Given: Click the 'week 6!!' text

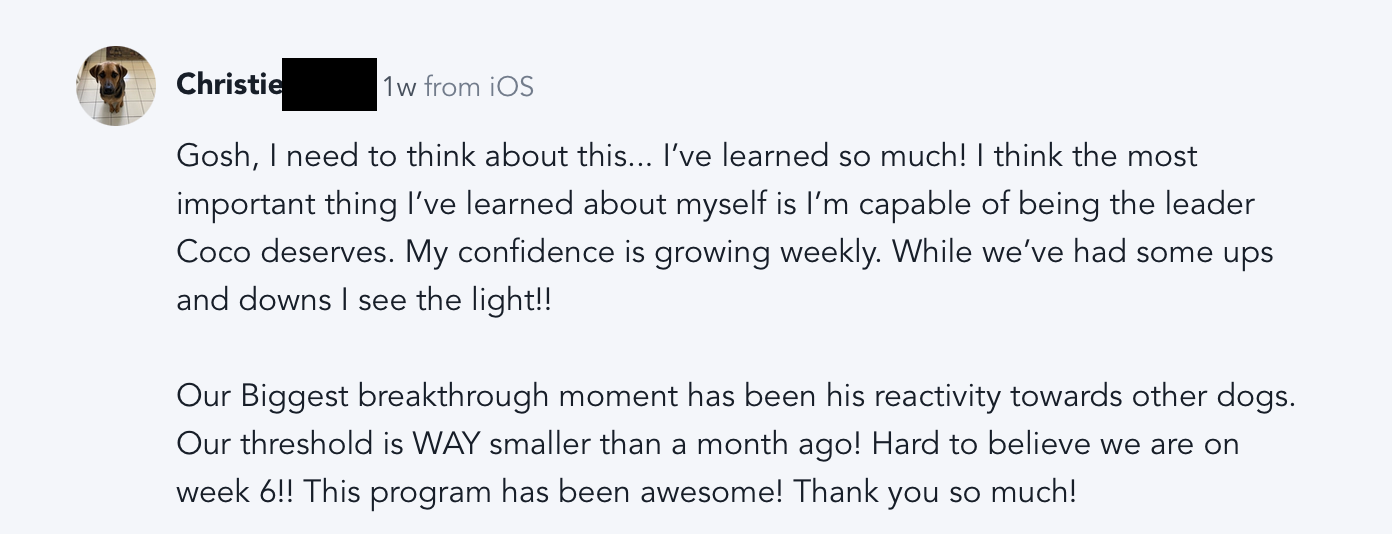Looking at the screenshot, I should click(x=234, y=492).
